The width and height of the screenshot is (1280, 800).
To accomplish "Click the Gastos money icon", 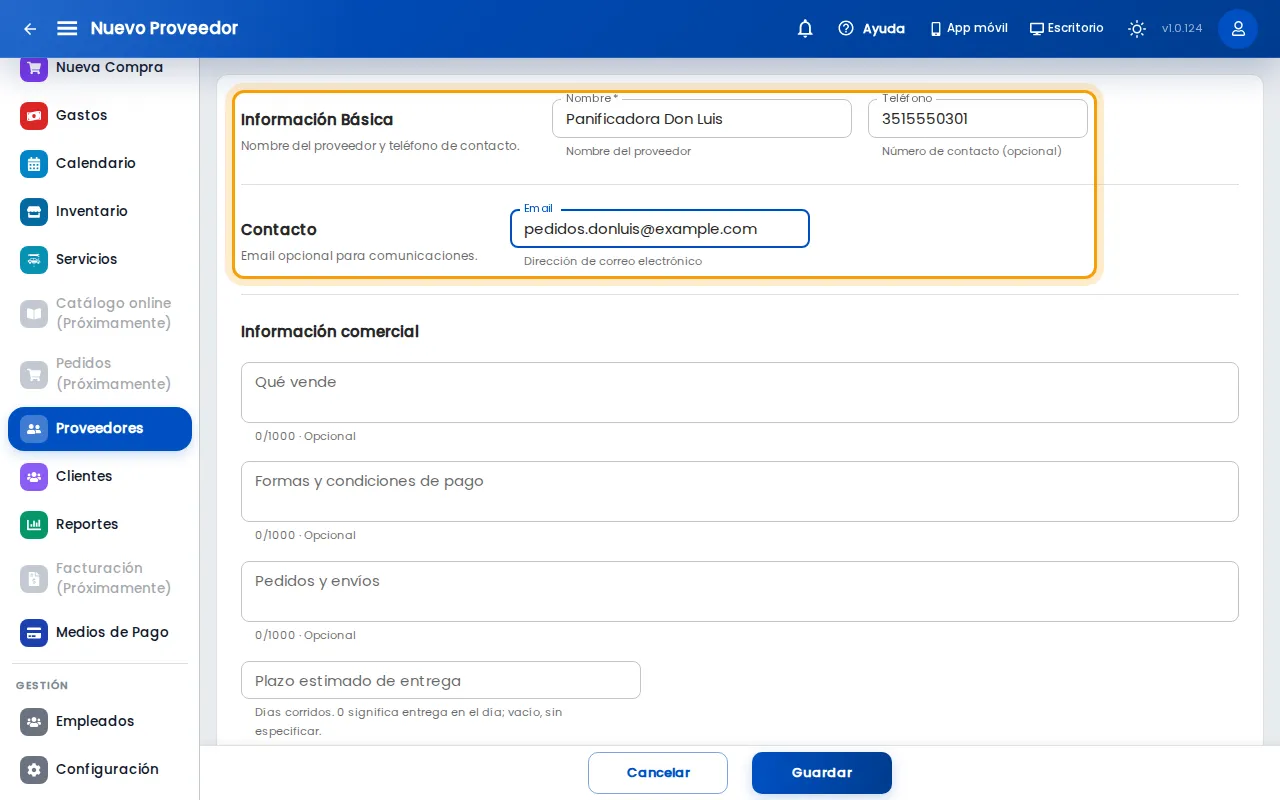I will tap(34, 115).
